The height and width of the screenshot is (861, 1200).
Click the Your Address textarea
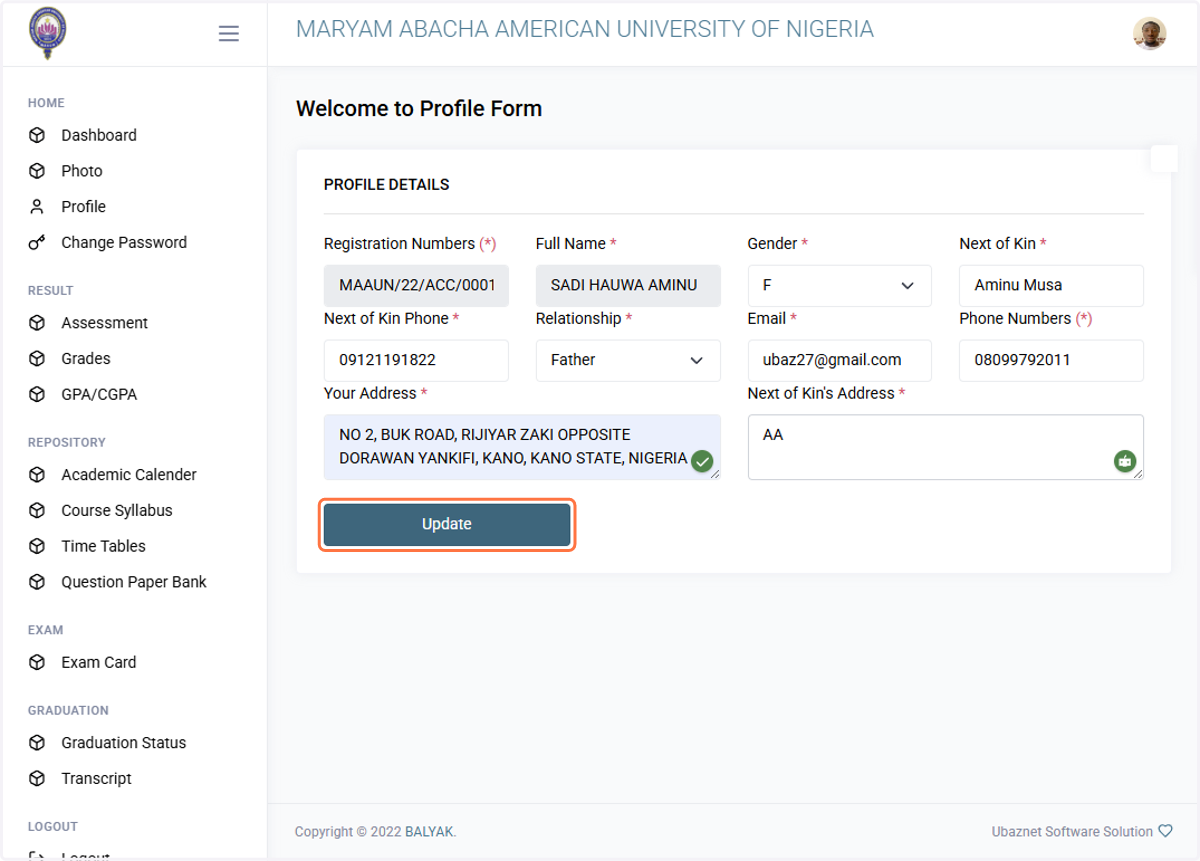(522, 447)
